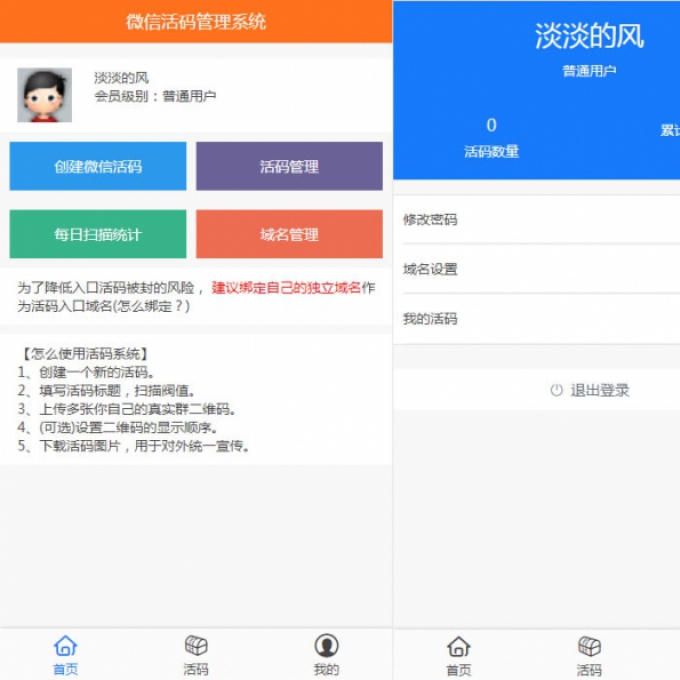Image resolution: width=680 pixels, height=680 pixels.
Task: Switch to 首页 tab label in left screen
Action: tap(65, 669)
